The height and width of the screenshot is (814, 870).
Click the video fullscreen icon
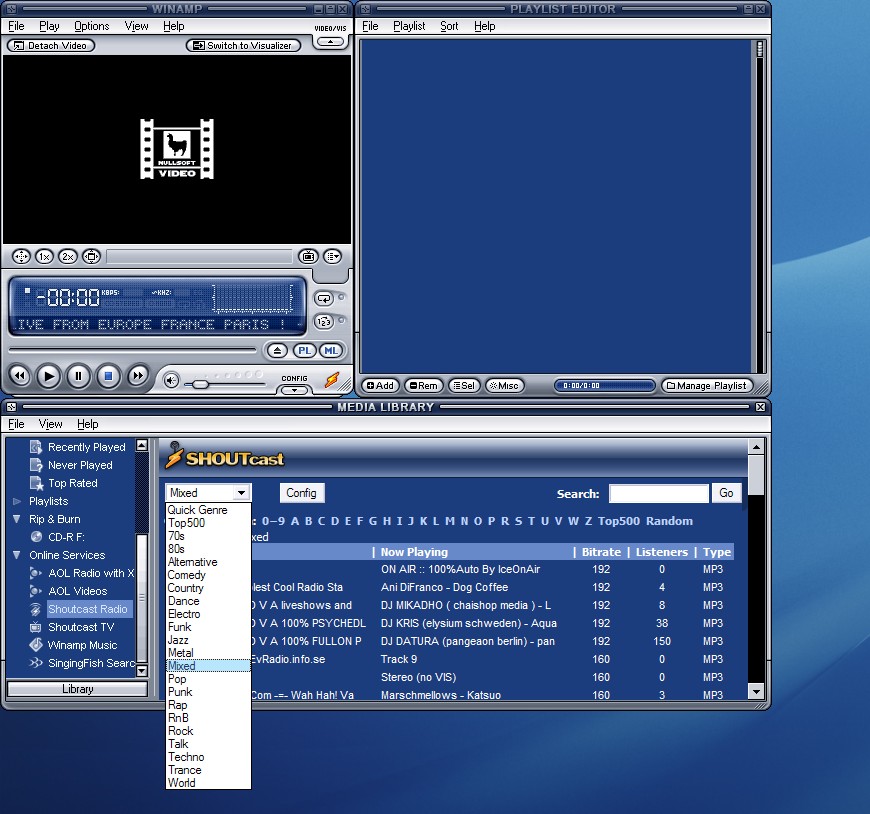point(21,256)
